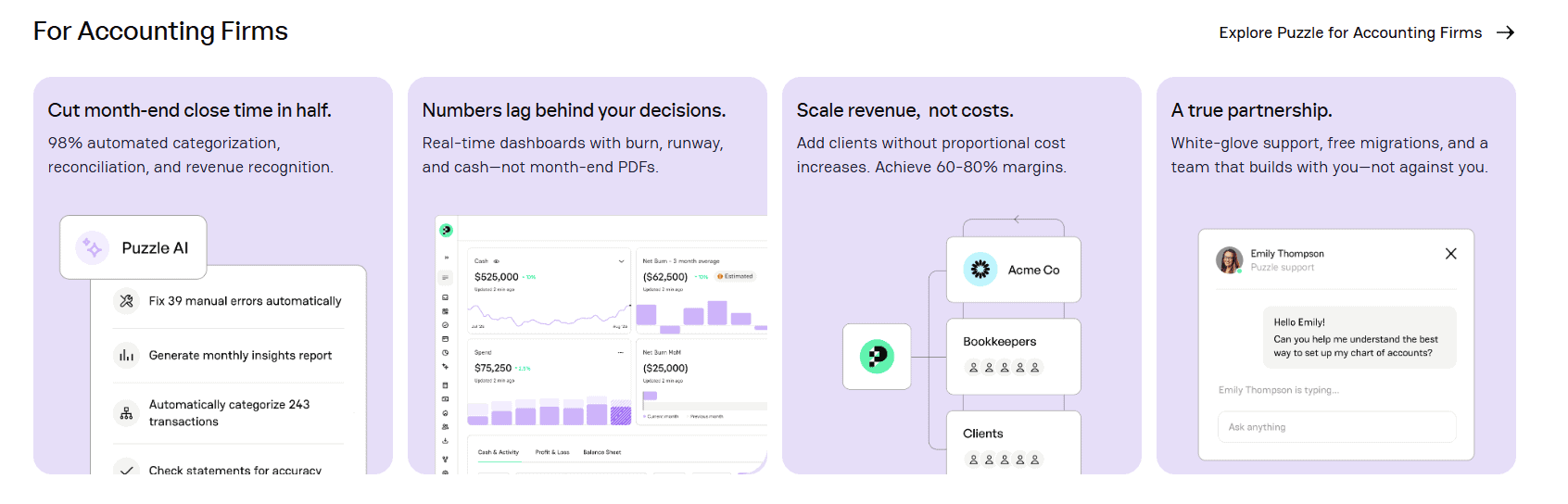Click Emily Thompson's avatar photo
The width and height of the screenshot is (1568, 504).
1229,259
